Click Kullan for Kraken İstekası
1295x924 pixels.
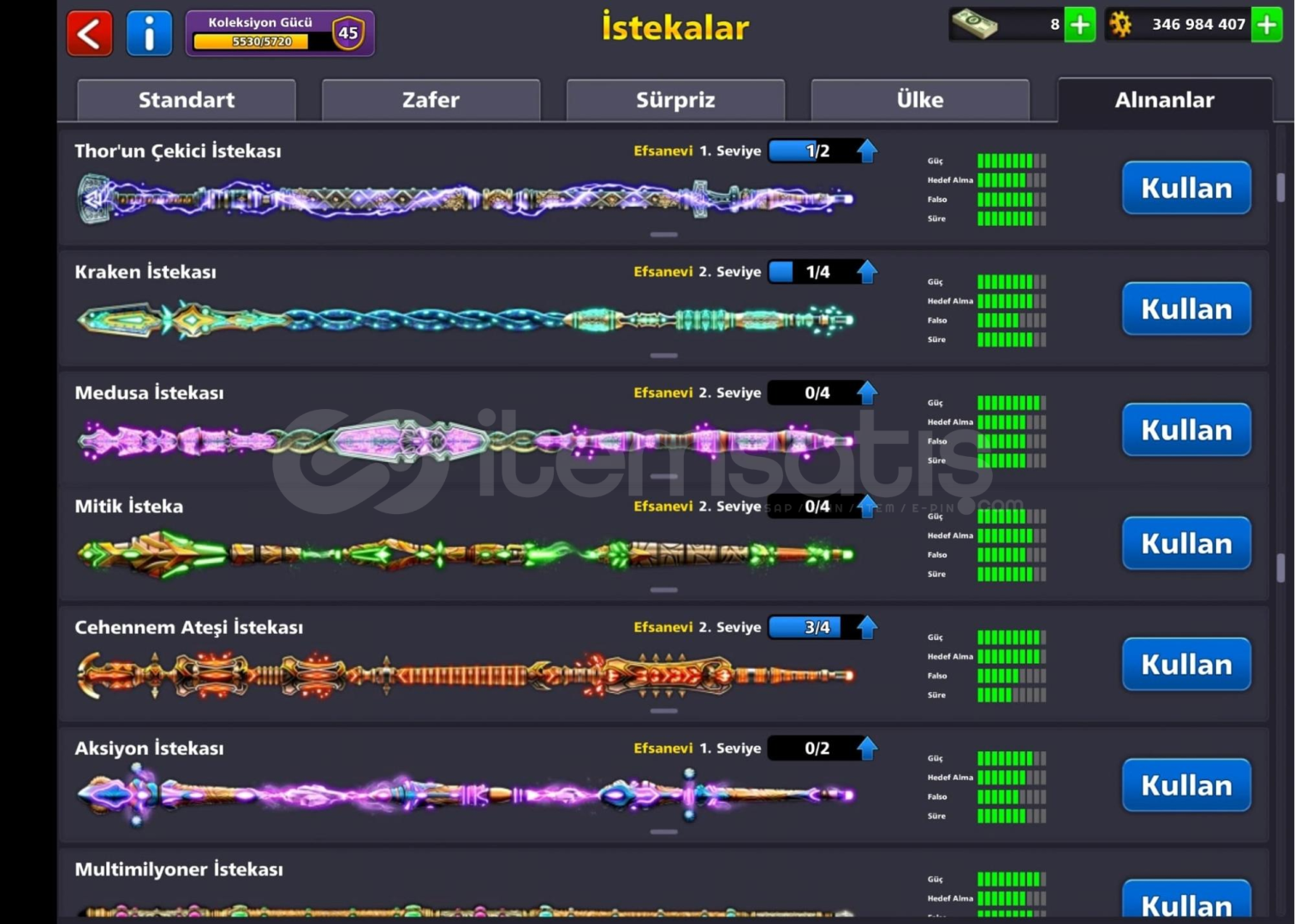click(1186, 309)
